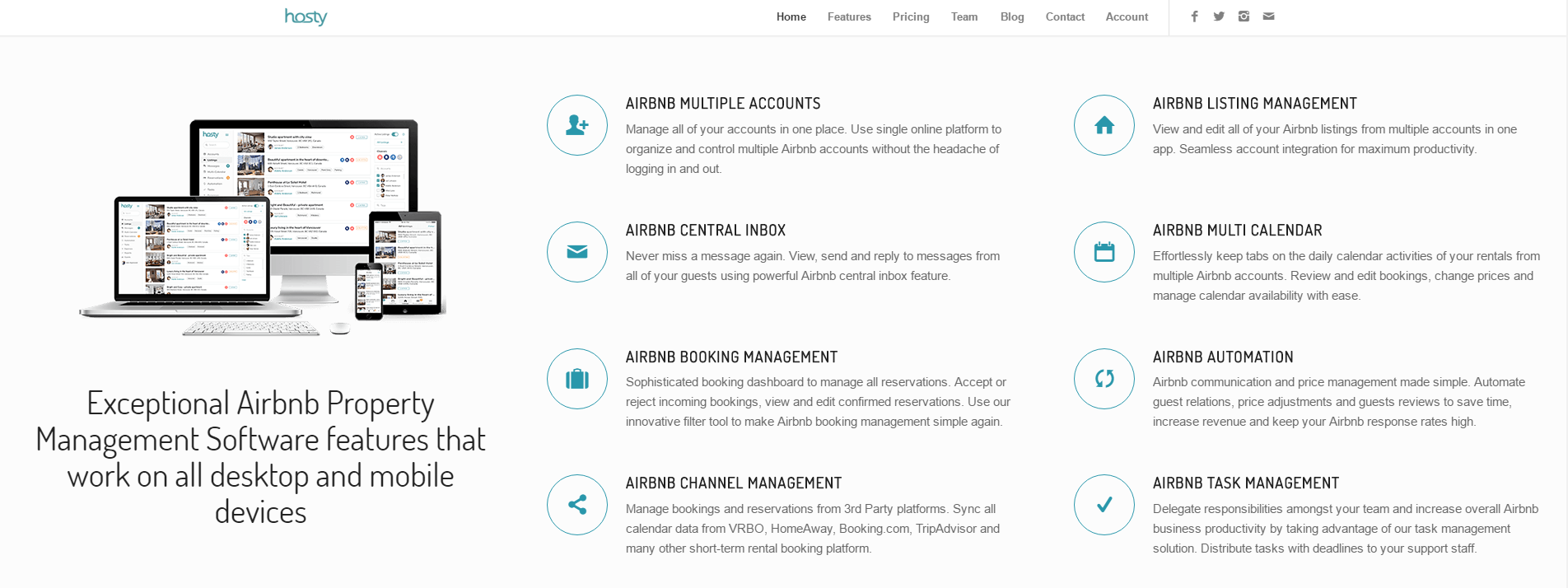Click the mail envelope icon in header
Image resolution: width=1568 pixels, height=588 pixels.
point(1268,16)
